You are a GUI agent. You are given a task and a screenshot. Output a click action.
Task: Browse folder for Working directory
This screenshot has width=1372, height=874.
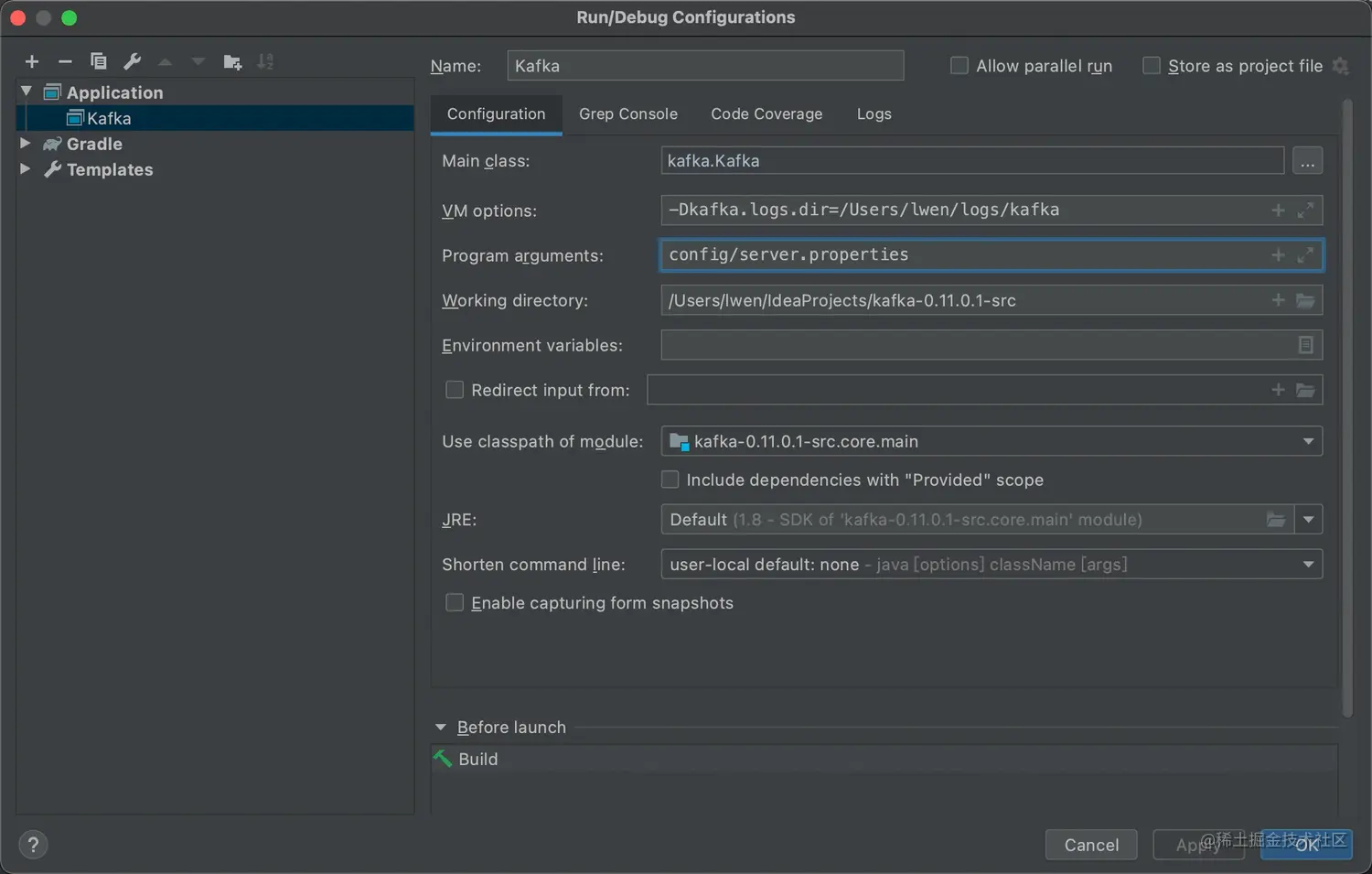click(x=1306, y=300)
